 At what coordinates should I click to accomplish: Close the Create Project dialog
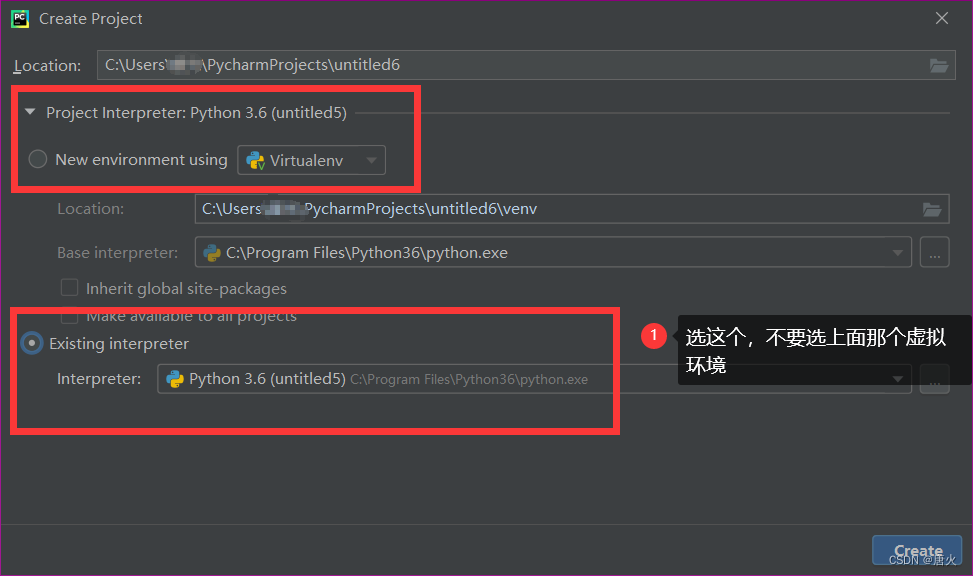click(x=942, y=19)
